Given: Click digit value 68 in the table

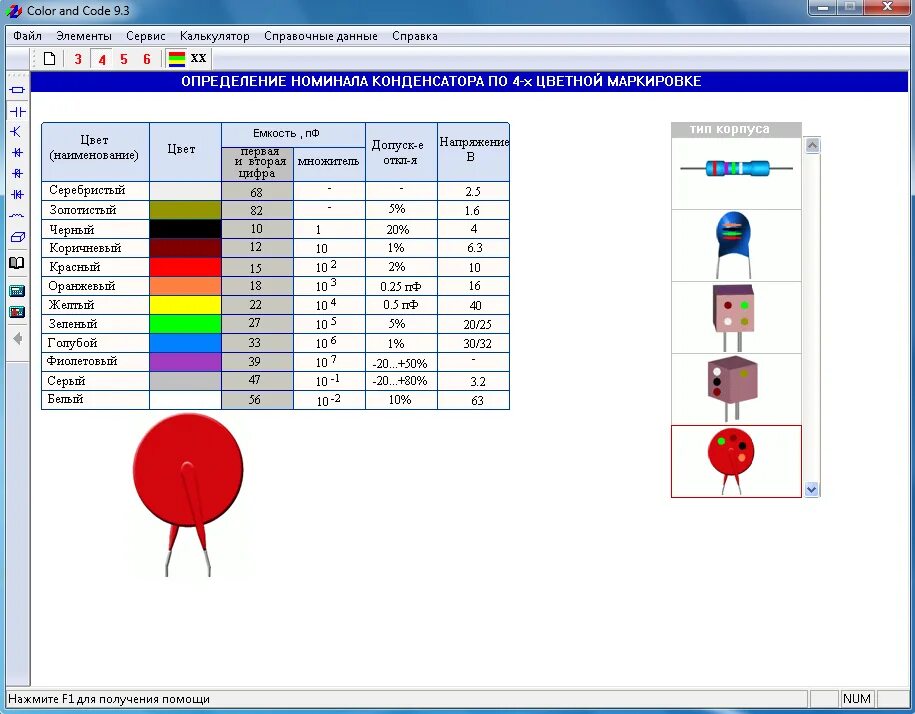Looking at the screenshot, I should (x=257, y=192).
